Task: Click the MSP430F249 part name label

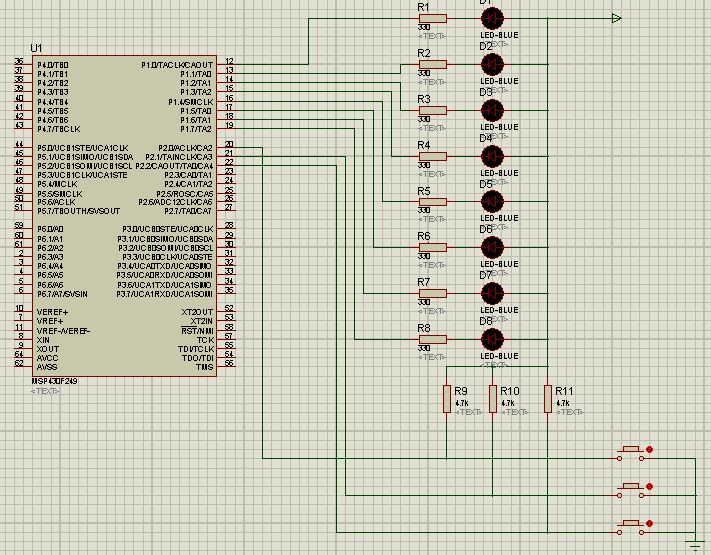Action: click(x=54, y=381)
